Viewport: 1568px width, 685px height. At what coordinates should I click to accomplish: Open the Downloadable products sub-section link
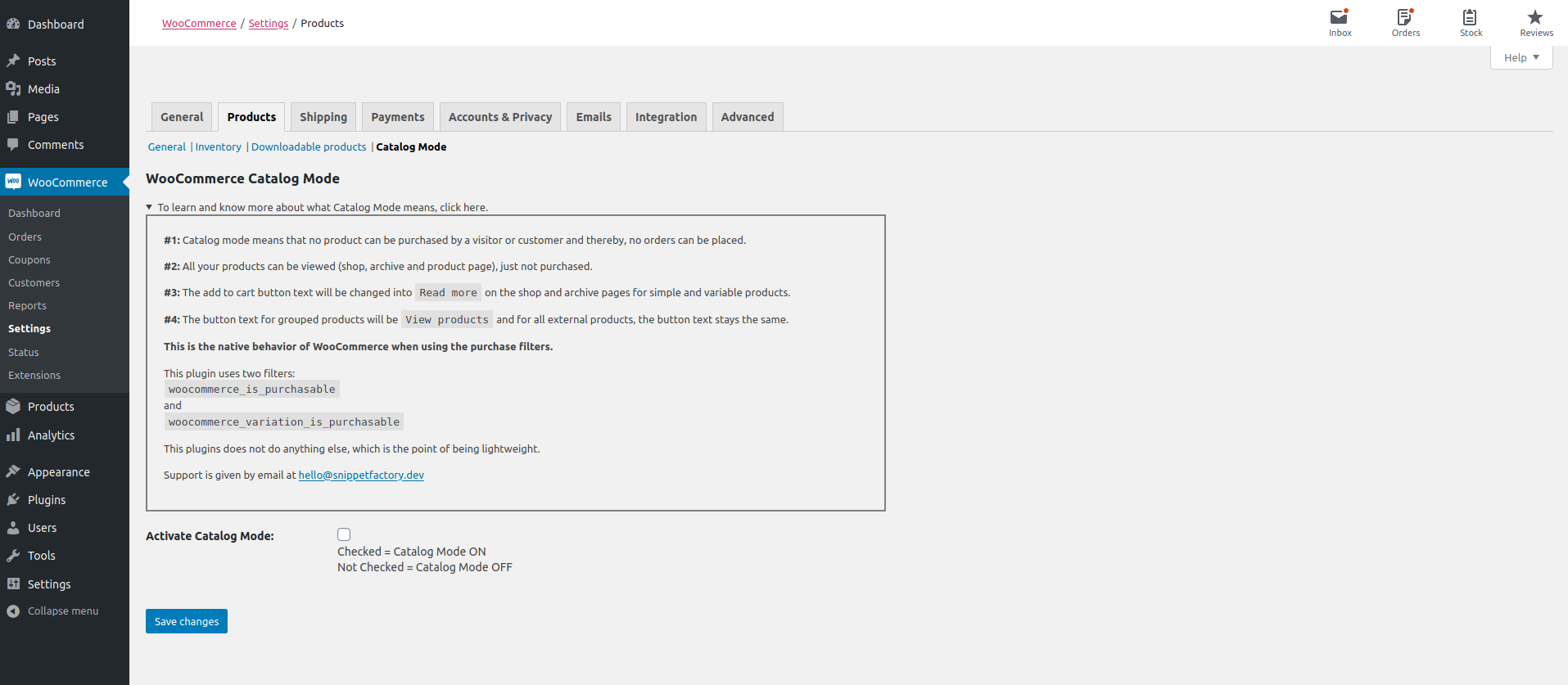(x=309, y=146)
